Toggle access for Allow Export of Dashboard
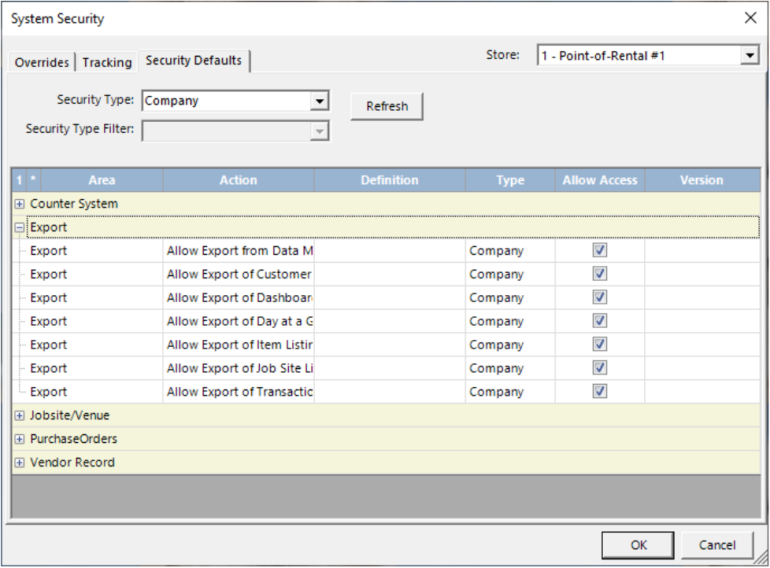 [x=600, y=298]
